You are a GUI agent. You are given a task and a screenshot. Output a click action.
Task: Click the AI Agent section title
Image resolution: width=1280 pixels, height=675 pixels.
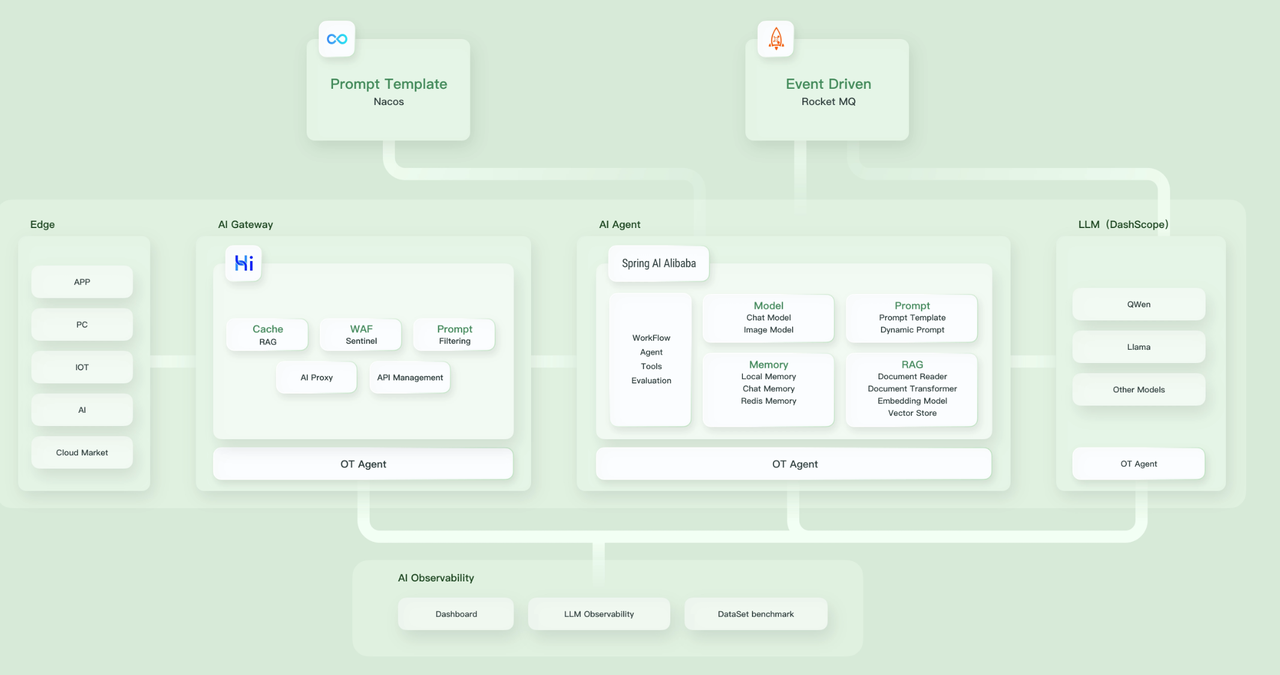[620, 225]
